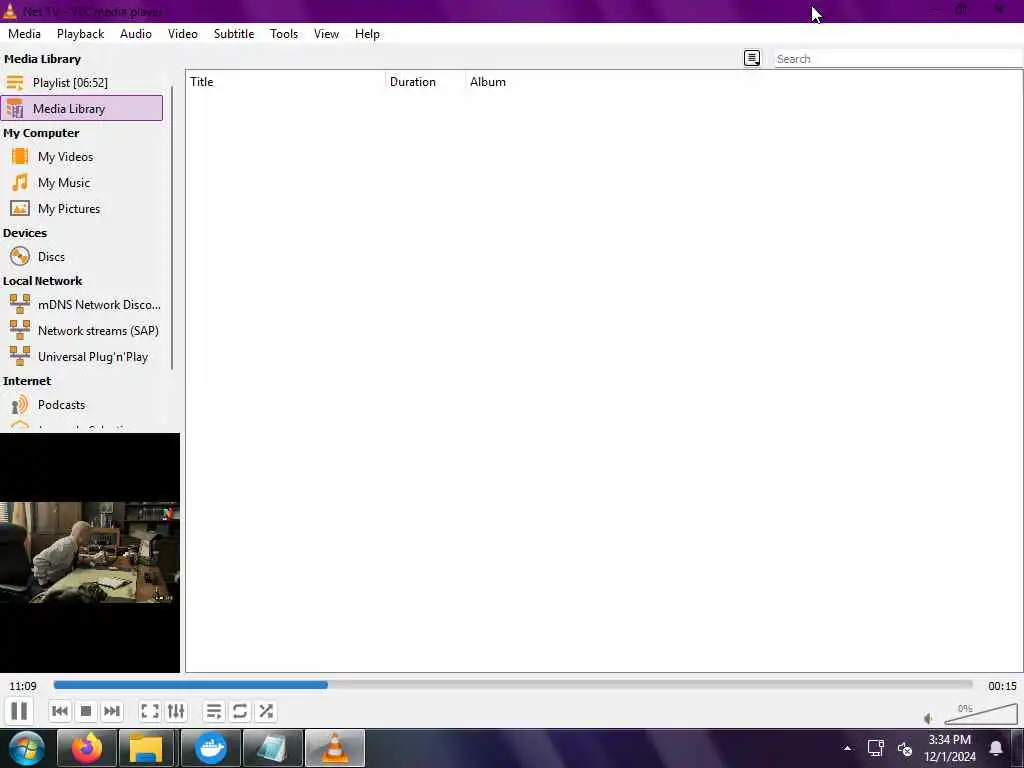Click the My Pictures image icon
Image resolution: width=1024 pixels, height=768 pixels.
20,208
